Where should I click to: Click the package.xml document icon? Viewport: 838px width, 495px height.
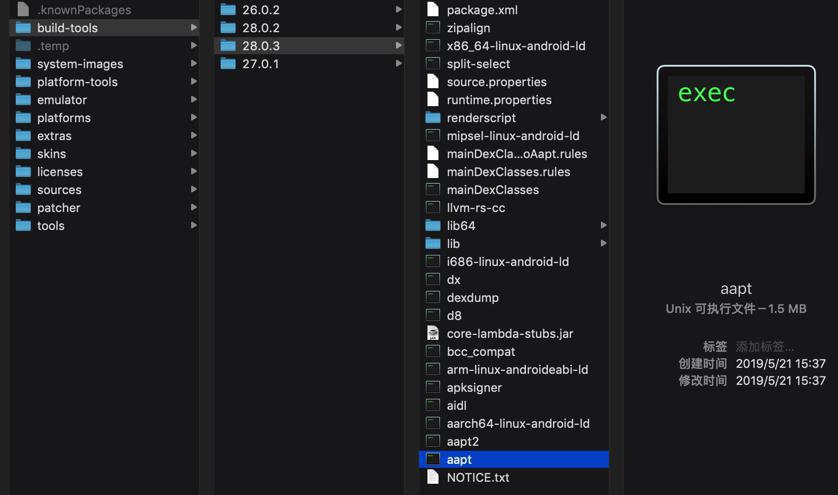coord(433,10)
